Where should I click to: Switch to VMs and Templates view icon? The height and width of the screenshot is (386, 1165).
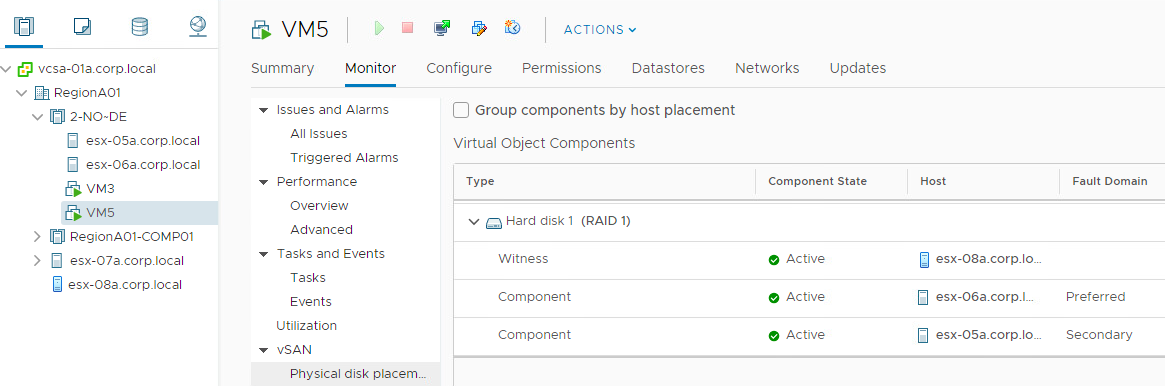82,27
